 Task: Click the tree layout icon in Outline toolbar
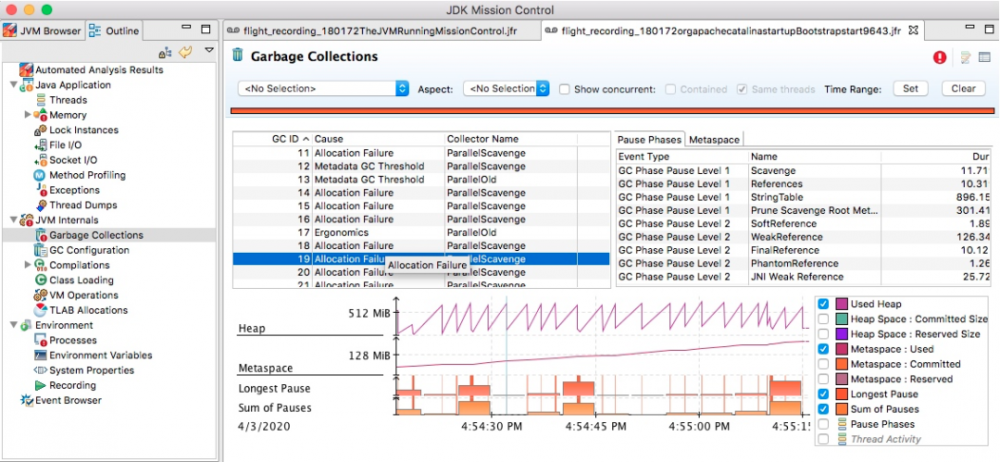click(165, 52)
